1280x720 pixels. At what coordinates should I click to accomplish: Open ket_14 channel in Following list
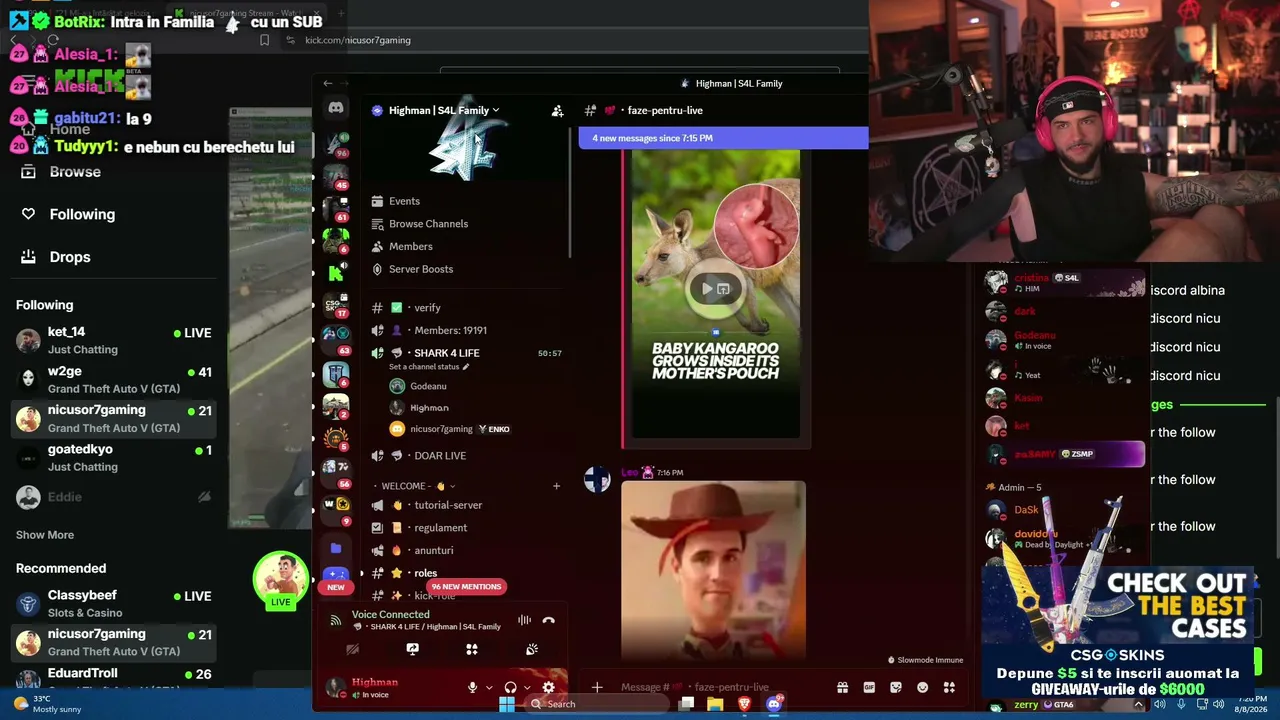point(114,340)
